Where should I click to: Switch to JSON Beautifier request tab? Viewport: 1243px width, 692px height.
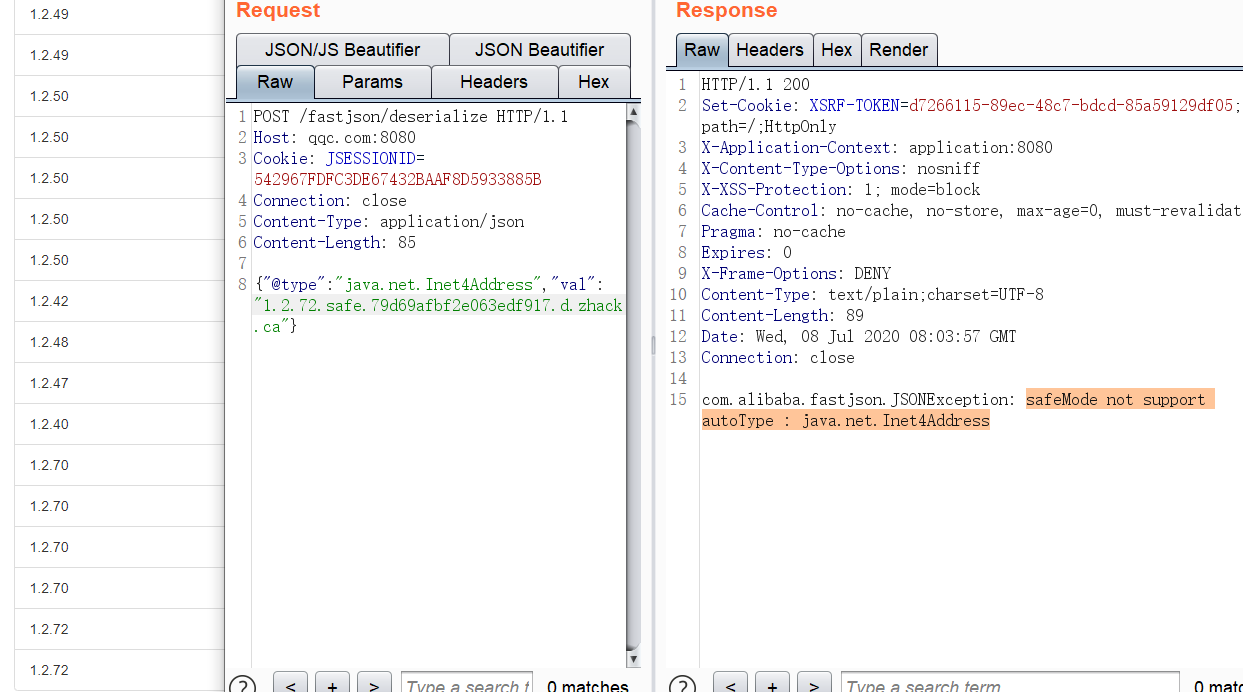coord(540,50)
